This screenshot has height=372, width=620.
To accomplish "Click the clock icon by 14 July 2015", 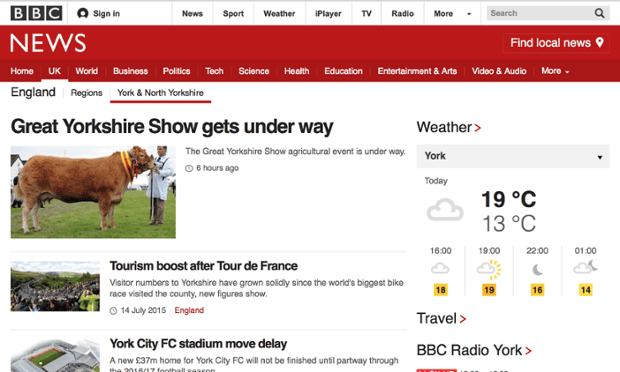I will point(113,311).
